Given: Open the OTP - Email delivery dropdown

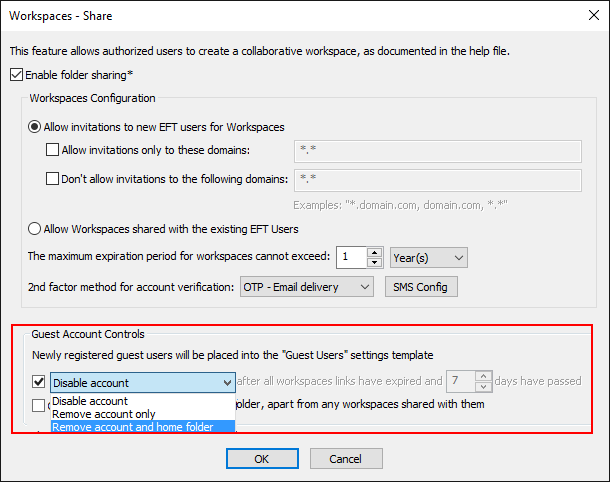Looking at the screenshot, I should click(x=307, y=287).
